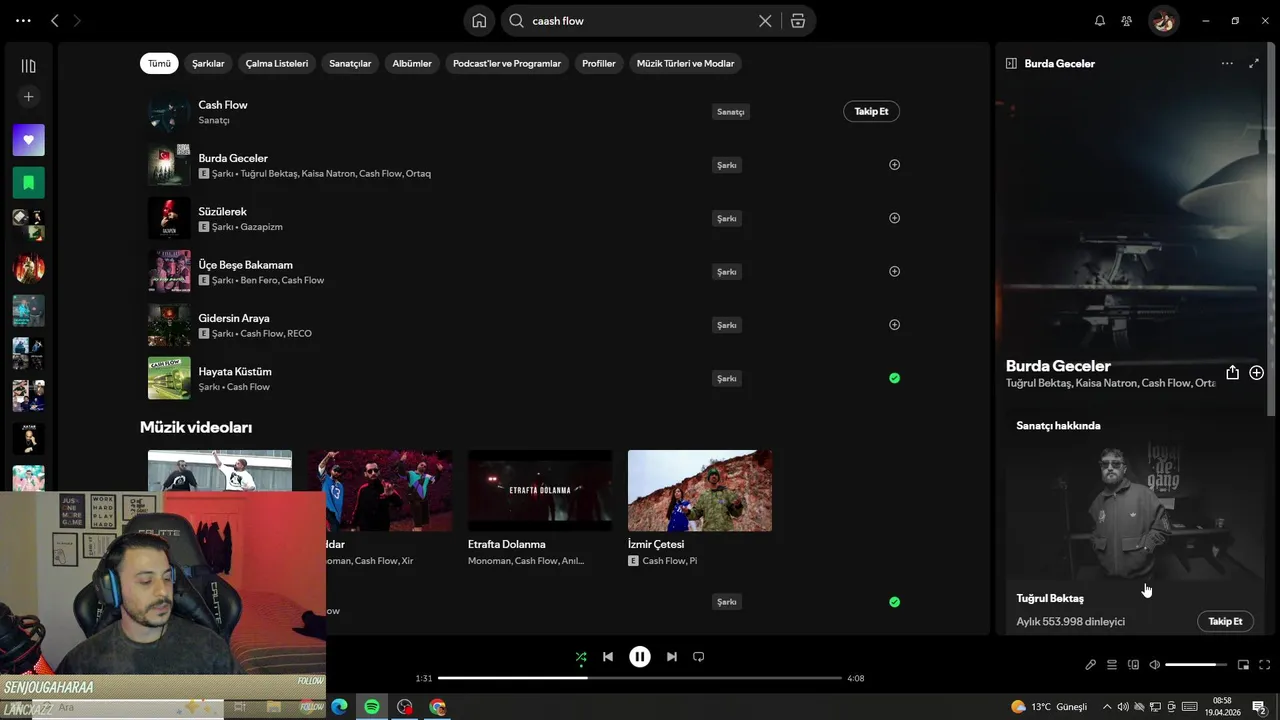Open the Windows notification center
The height and width of the screenshot is (720, 1280).
1259,707
